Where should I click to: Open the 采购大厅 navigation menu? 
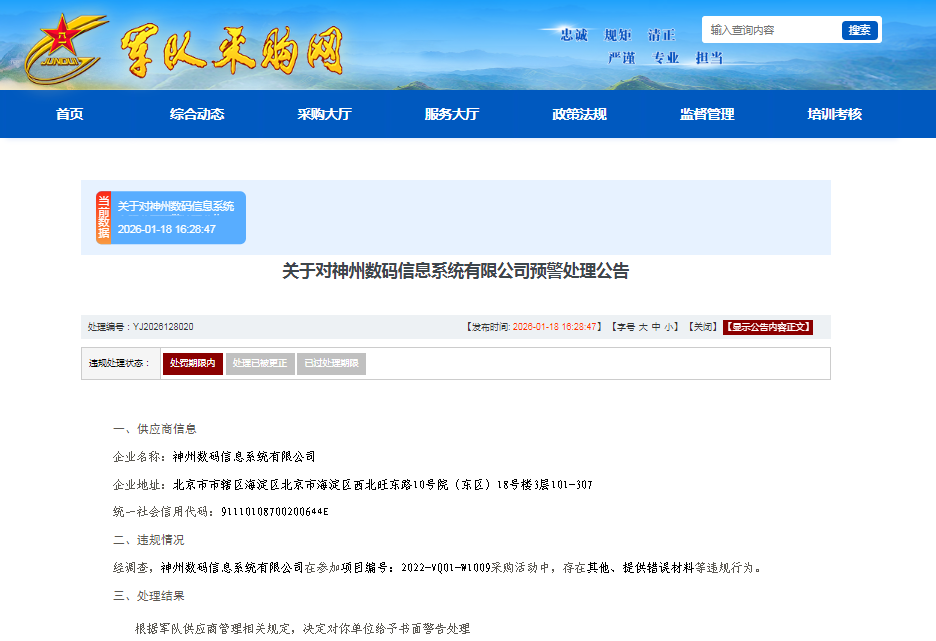tap(324, 114)
